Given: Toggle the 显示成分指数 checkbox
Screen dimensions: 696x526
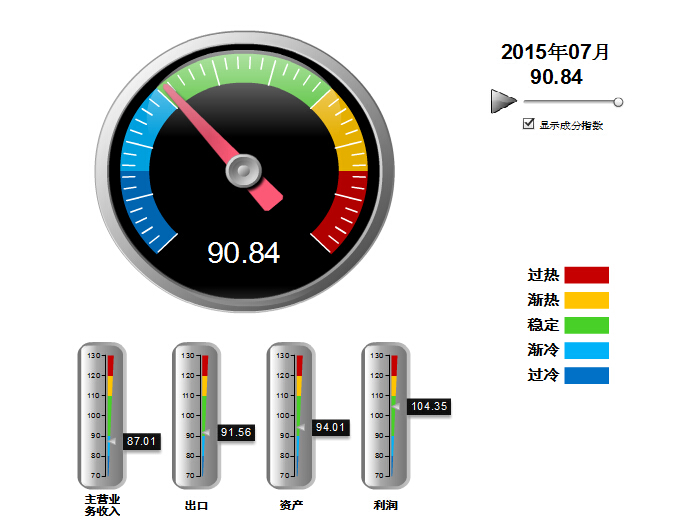Looking at the screenshot, I should (x=528, y=125).
